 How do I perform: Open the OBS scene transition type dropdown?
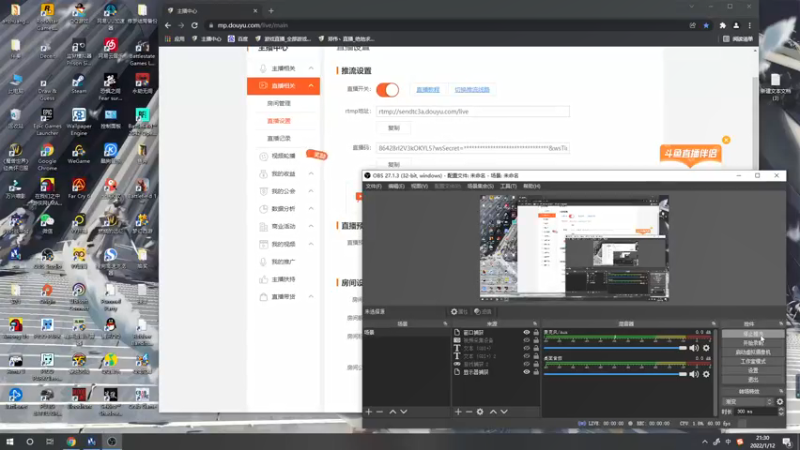pyautogui.click(x=748, y=402)
